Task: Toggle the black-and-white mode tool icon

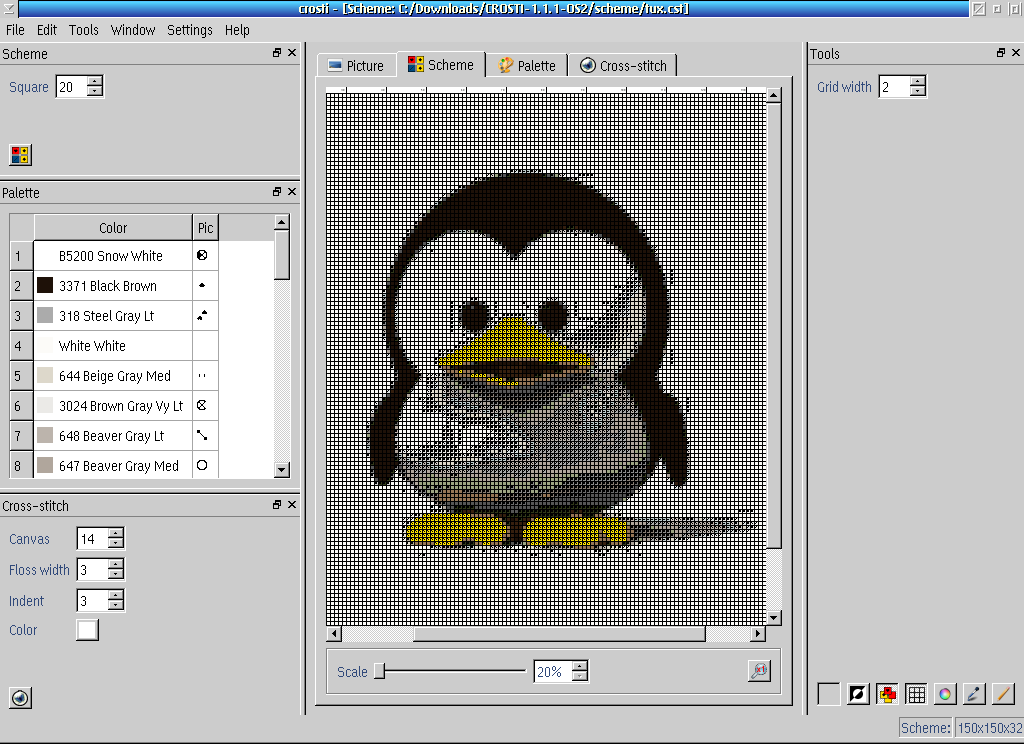Action: (x=858, y=694)
